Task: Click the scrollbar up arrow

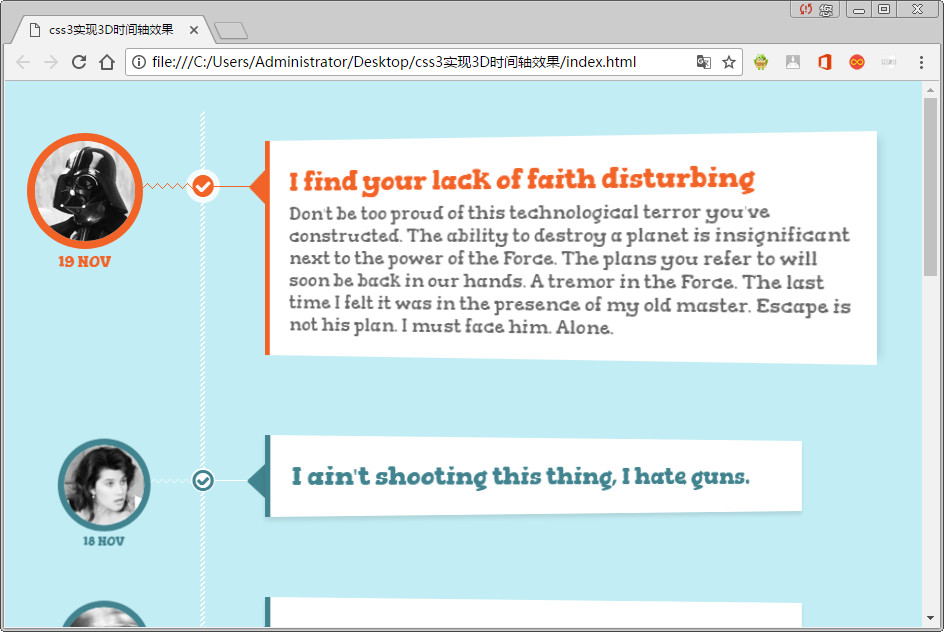Action: click(930, 90)
